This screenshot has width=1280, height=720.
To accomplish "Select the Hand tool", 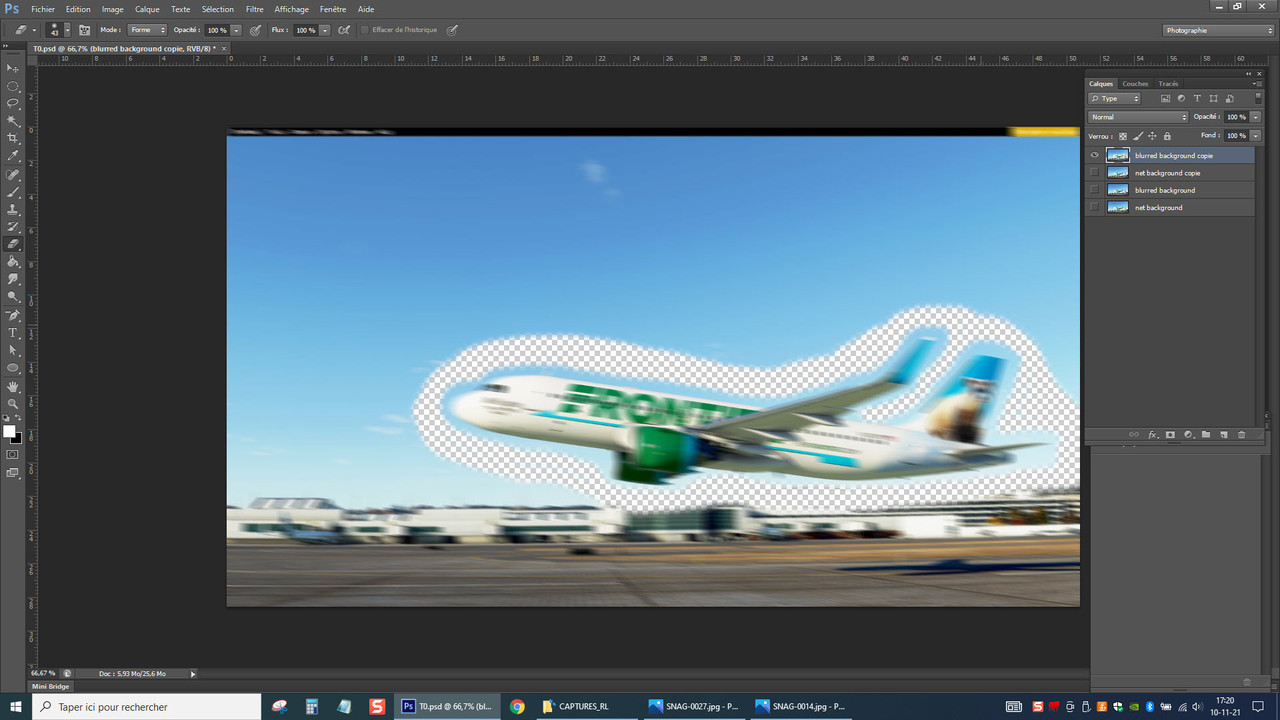I will click(x=13, y=386).
